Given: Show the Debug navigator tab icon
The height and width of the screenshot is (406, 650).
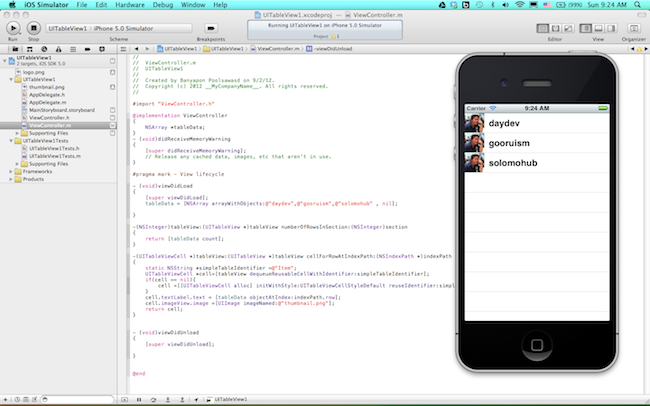Looking at the screenshot, I should [x=73, y=49].
